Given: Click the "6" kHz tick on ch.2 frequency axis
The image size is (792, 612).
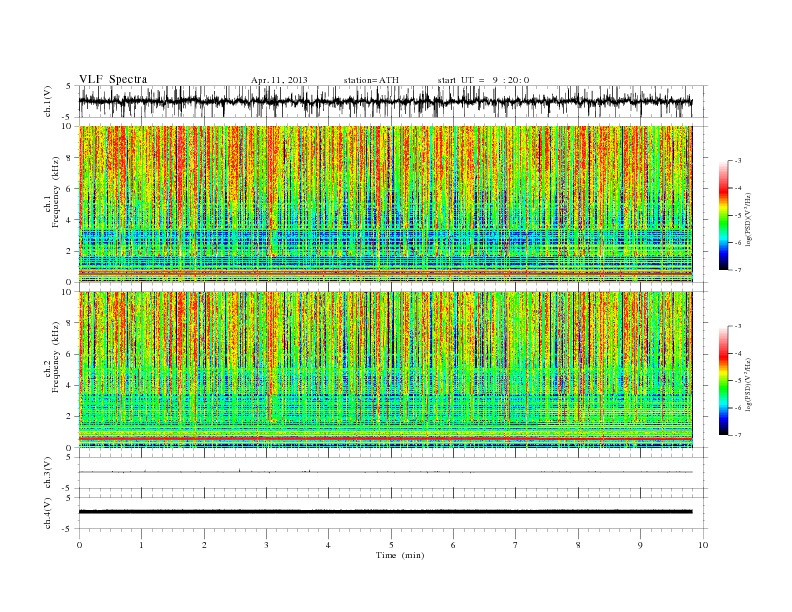Looking at the screenshot, I should tap(70, 354).
